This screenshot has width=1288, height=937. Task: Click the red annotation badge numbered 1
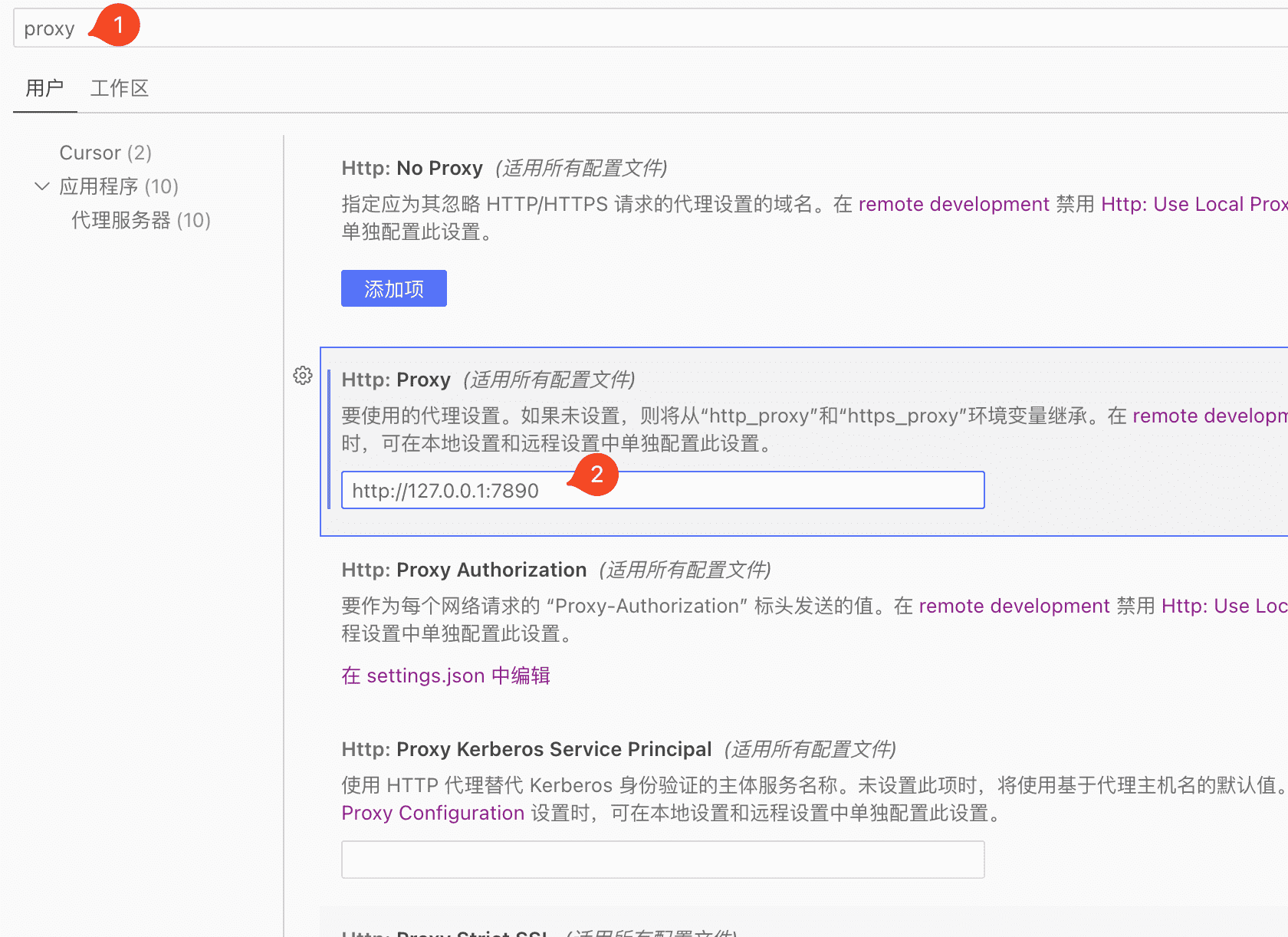click(117, 25)
